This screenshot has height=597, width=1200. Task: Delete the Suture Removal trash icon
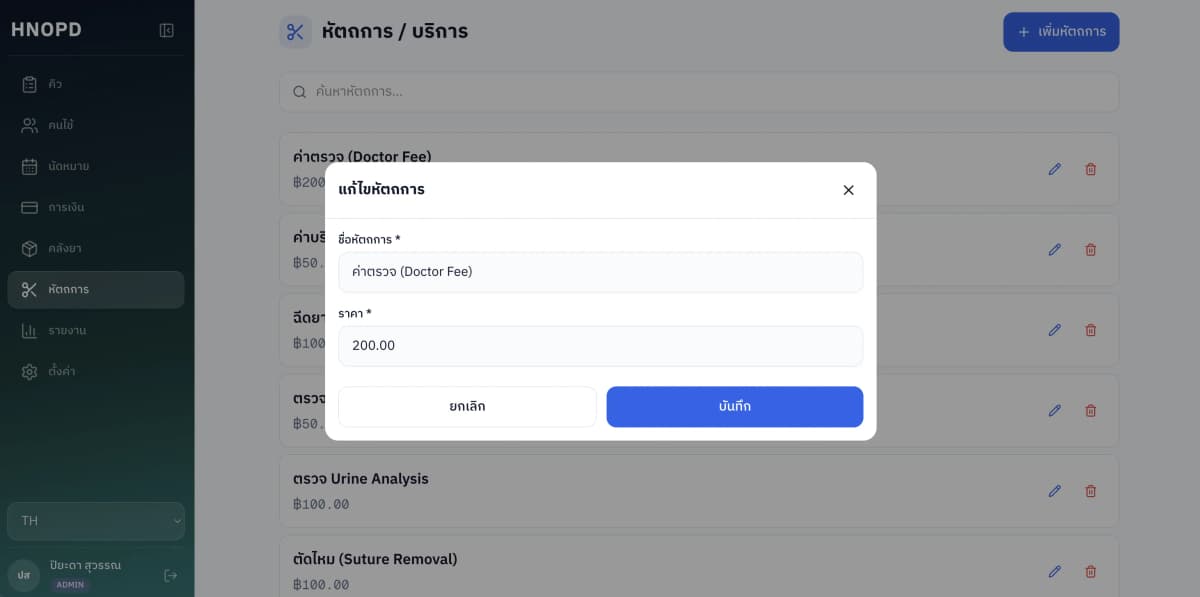coord(1091,571)
